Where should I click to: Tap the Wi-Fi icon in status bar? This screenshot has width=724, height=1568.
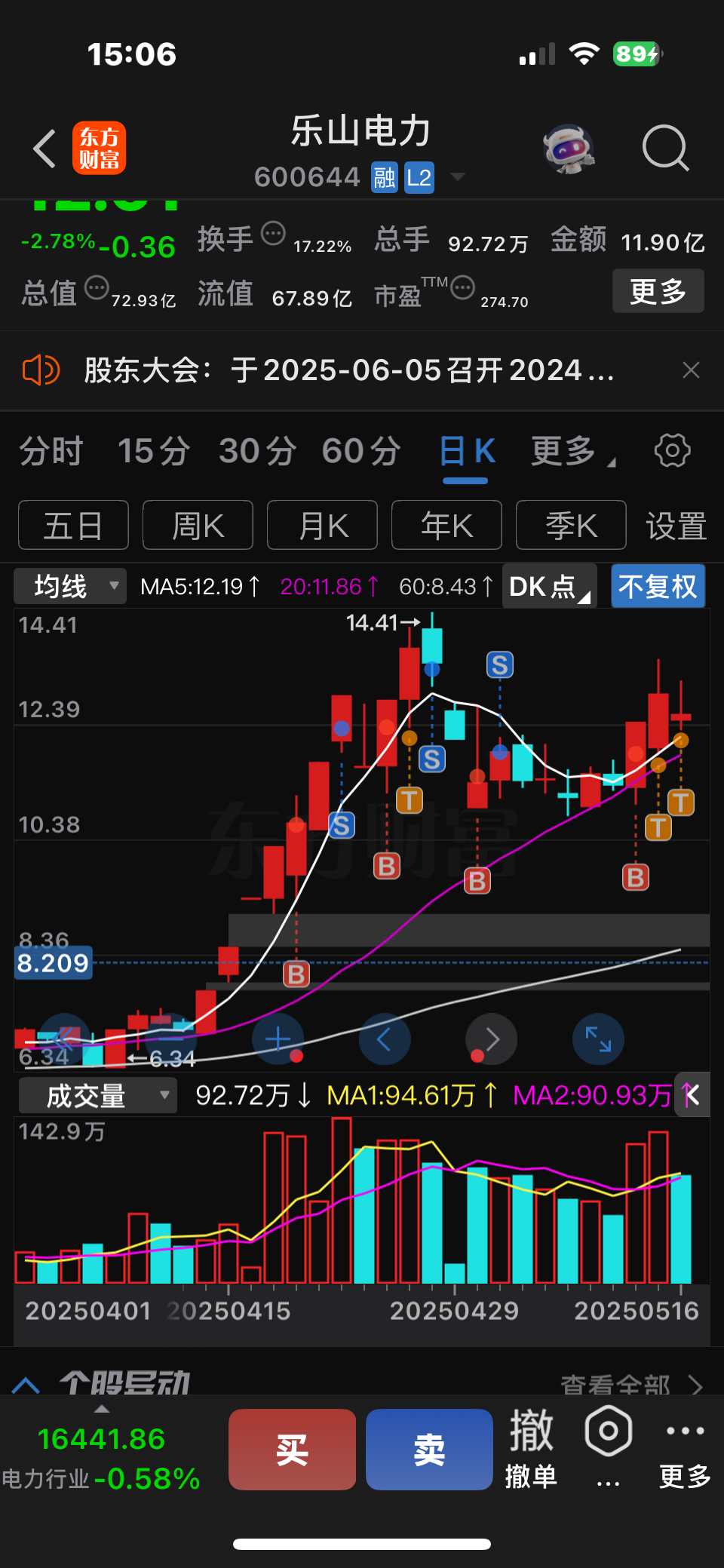coord(583,54)
